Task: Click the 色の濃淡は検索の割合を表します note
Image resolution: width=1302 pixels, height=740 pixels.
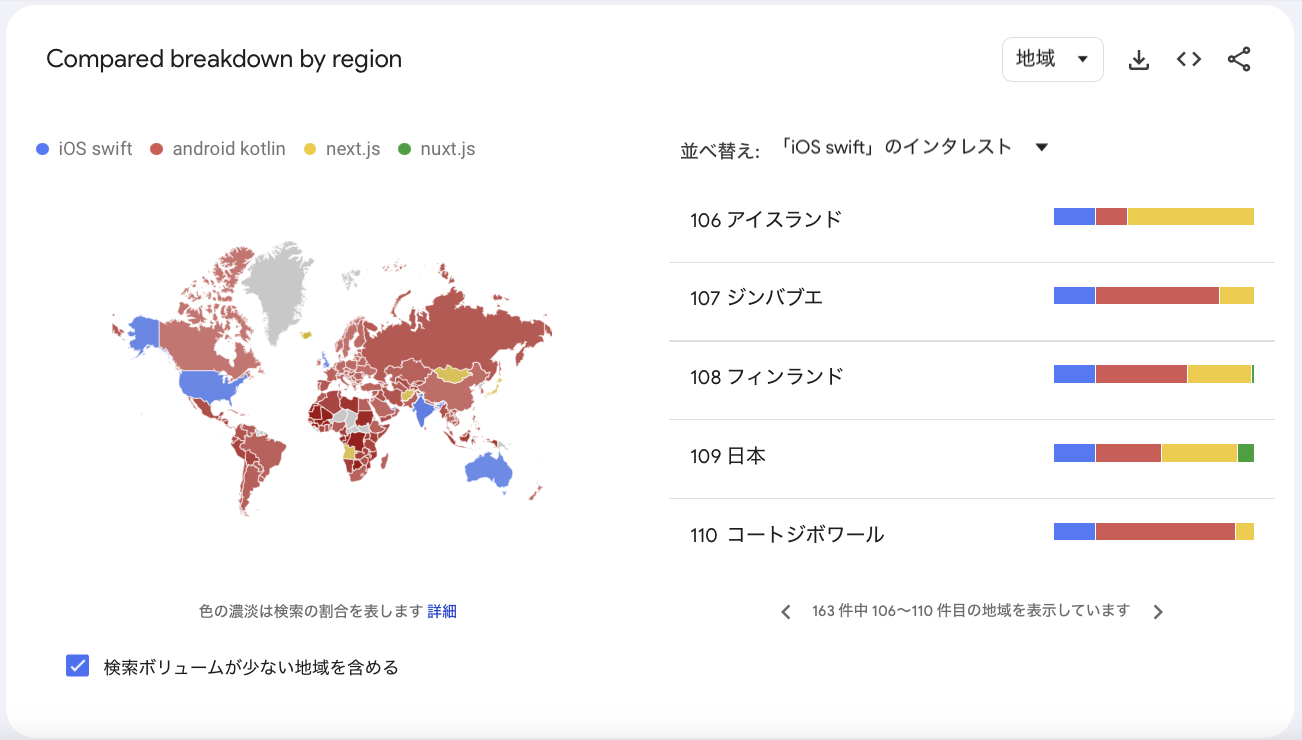Action: click(311, 611)
